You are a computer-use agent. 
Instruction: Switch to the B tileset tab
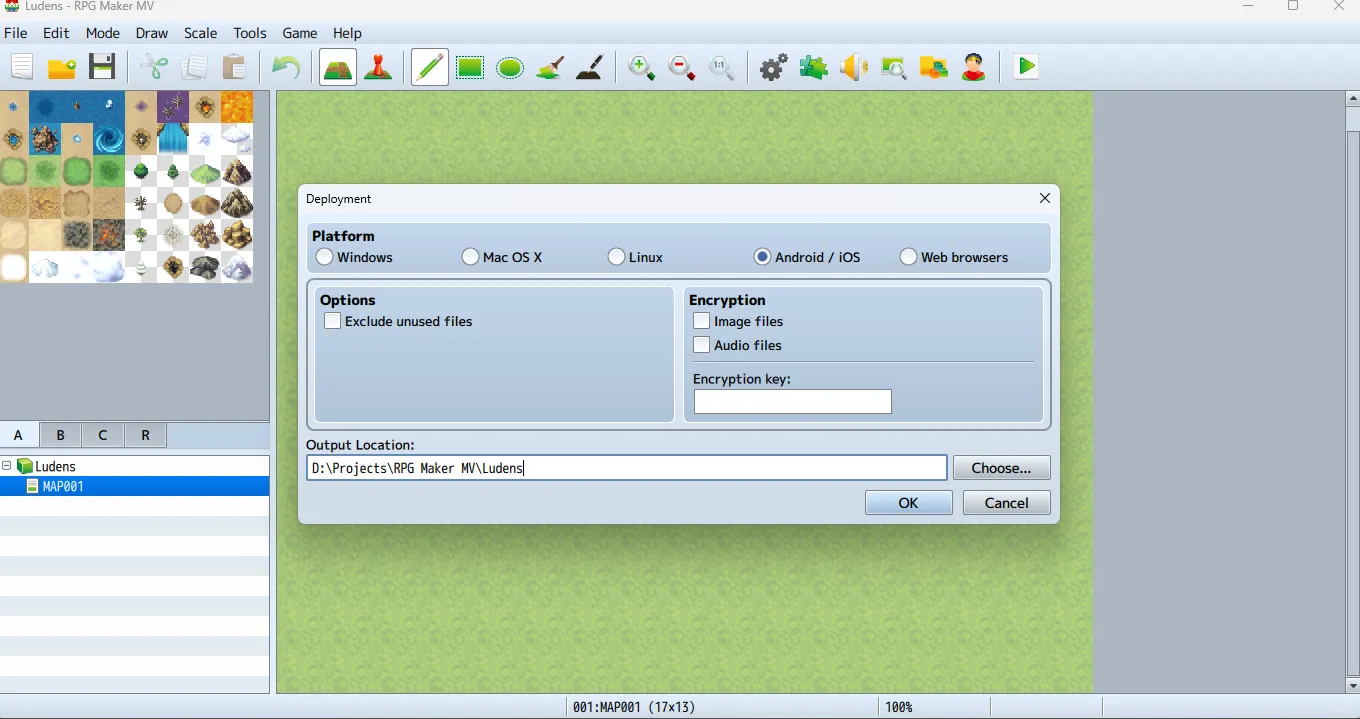pyautogui.click(x=59, y=435)
